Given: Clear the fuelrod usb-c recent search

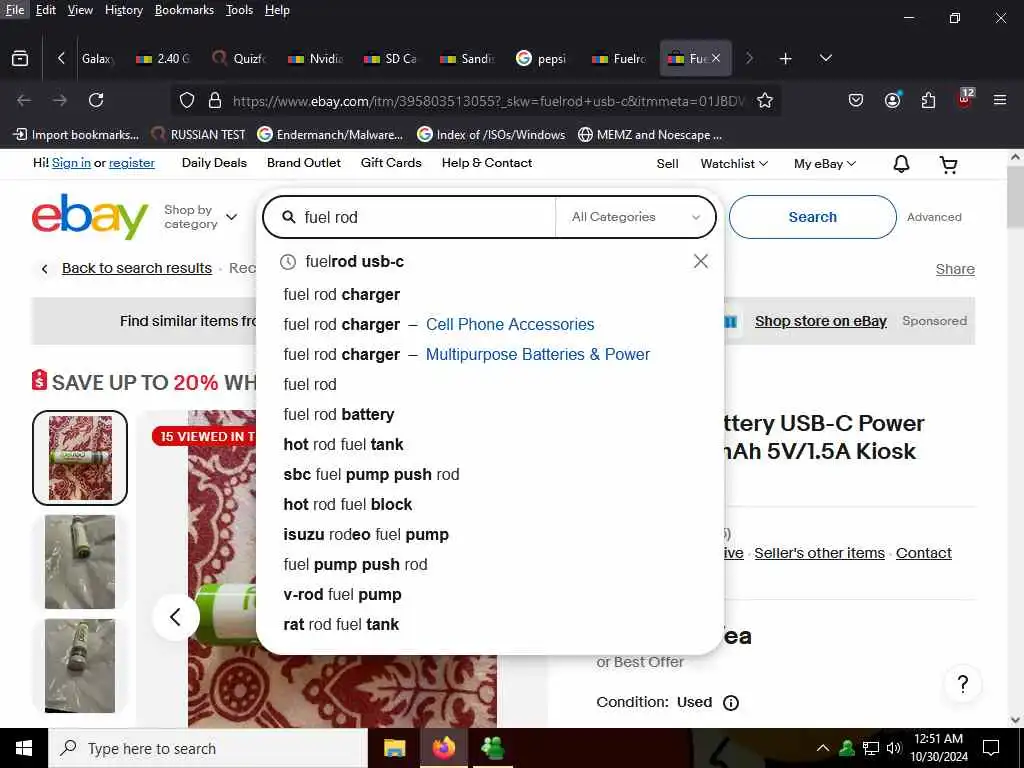Looking at the screenshot, I should pyautogui.click(x=701, y=261).
